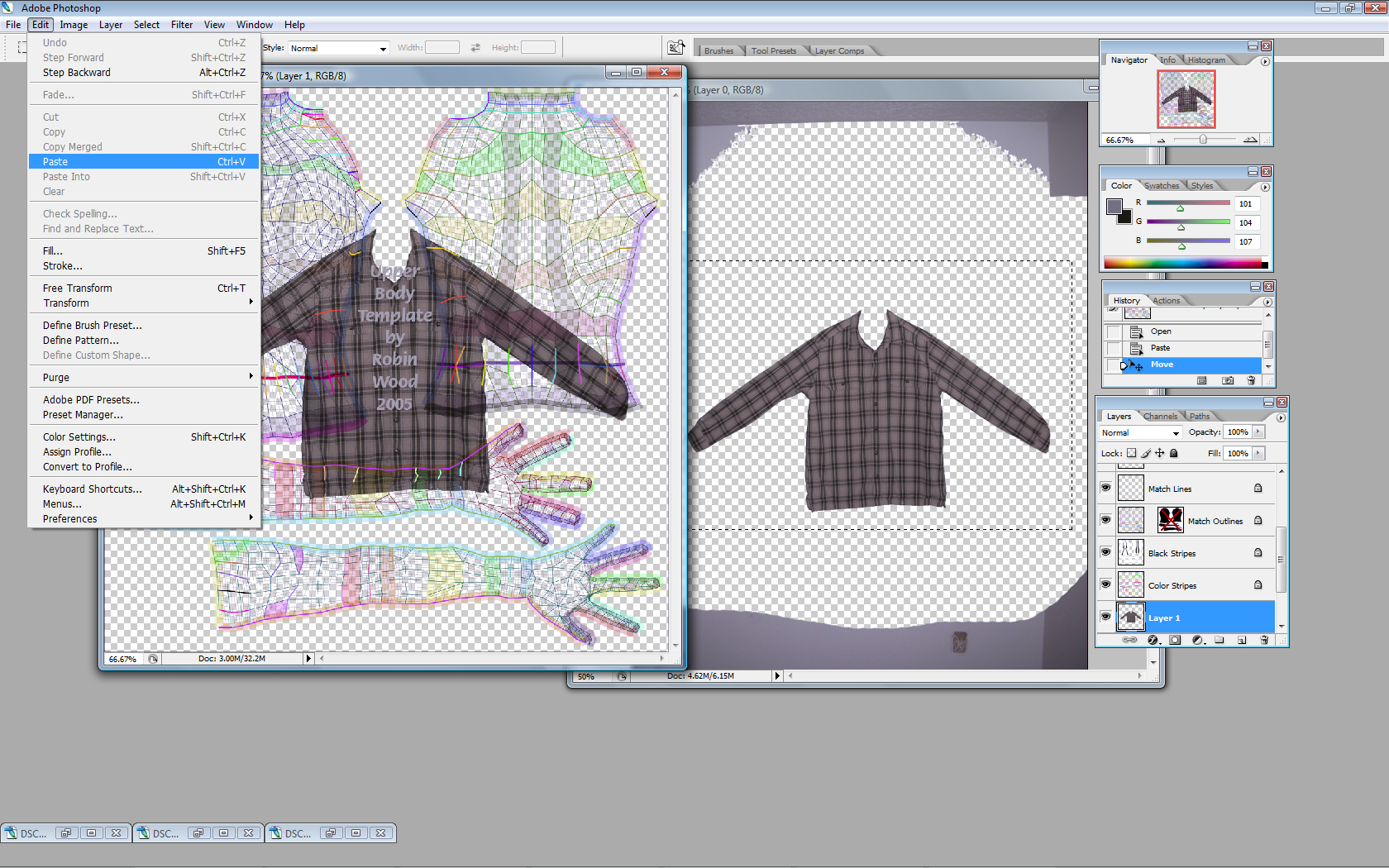Toggle visibility of Black Stripes layer
Screen dimensions: 1389x868
point(1105,552)
